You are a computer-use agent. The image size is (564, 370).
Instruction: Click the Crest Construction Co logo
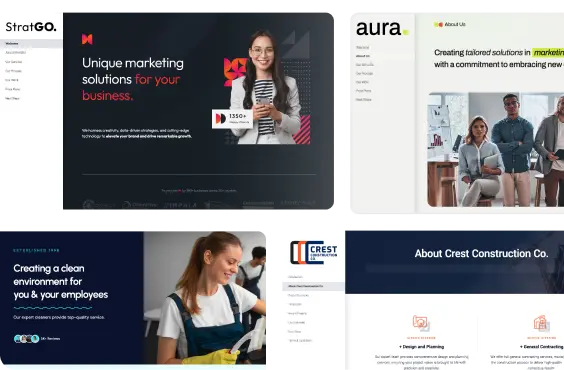click(x=314, y=252)
